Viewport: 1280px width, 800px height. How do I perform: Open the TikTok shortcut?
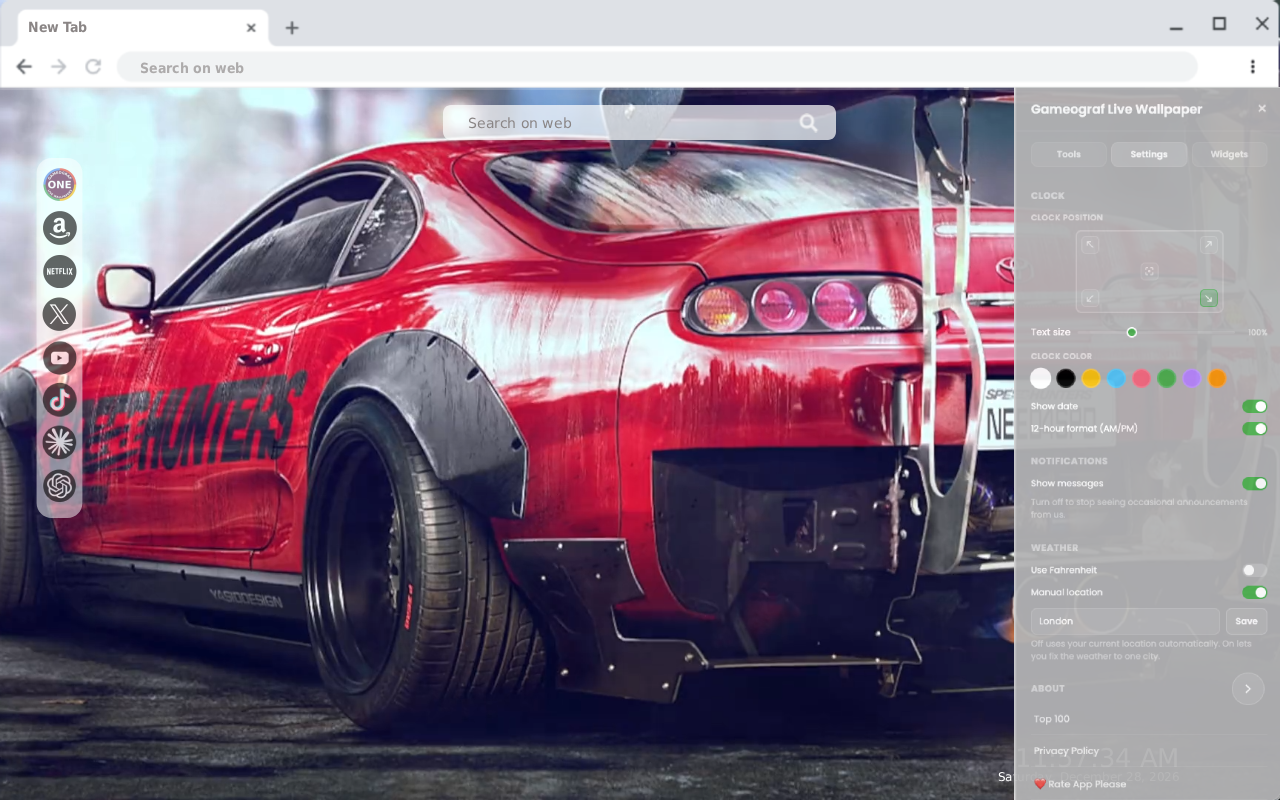click(x=60, y=400)
